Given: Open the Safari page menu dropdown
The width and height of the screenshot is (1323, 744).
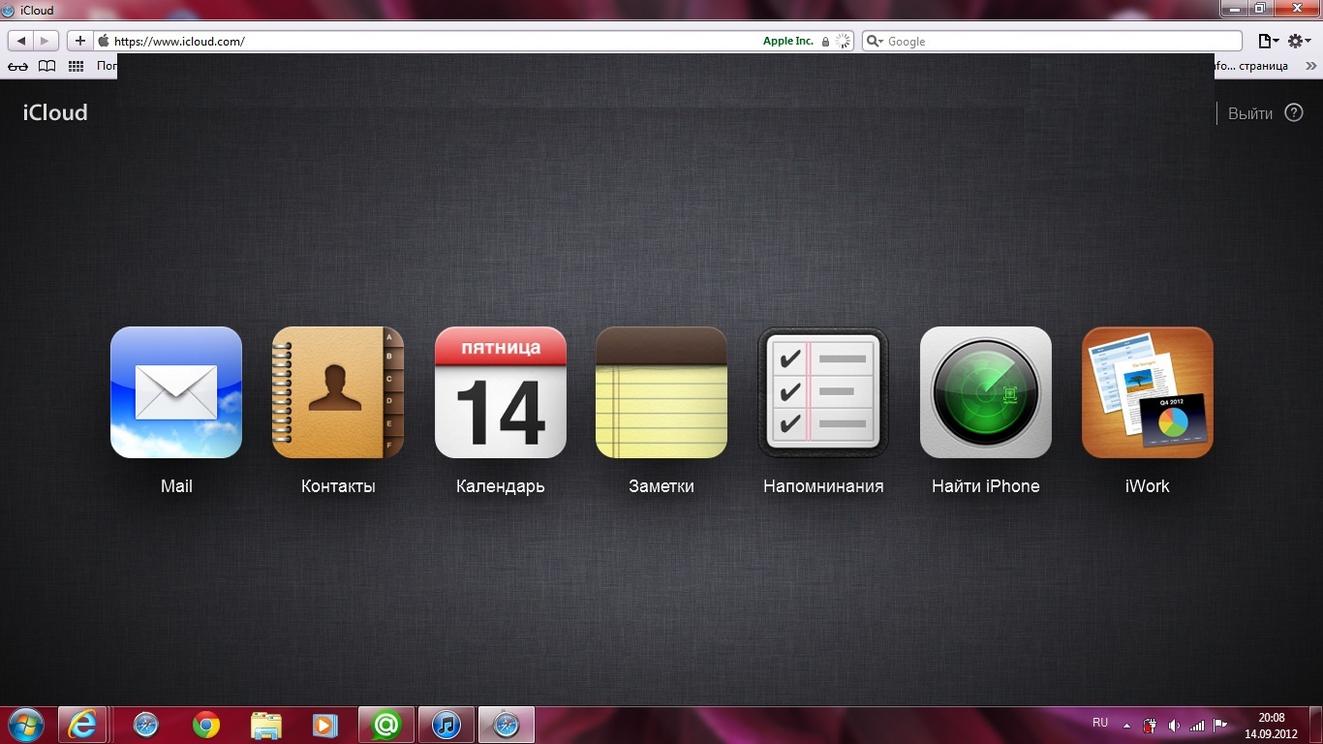Looking at the screenshot, I should pos(1268,41).
